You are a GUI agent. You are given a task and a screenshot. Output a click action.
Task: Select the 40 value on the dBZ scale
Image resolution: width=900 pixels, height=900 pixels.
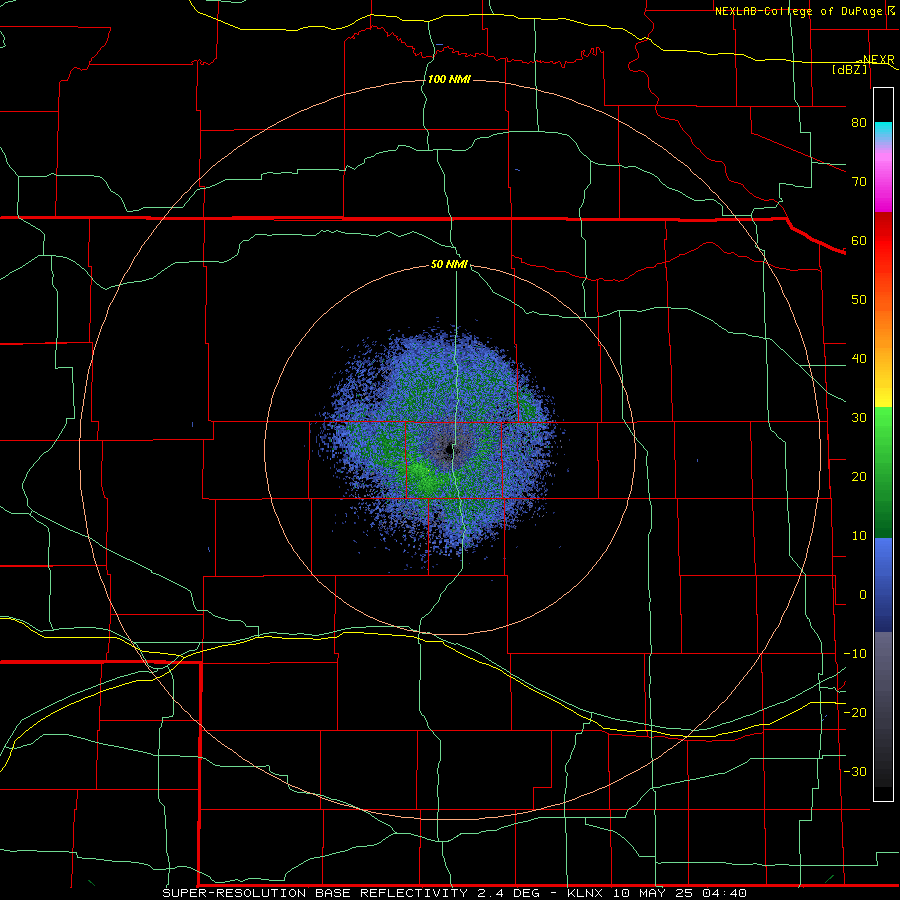pos(859,359)
